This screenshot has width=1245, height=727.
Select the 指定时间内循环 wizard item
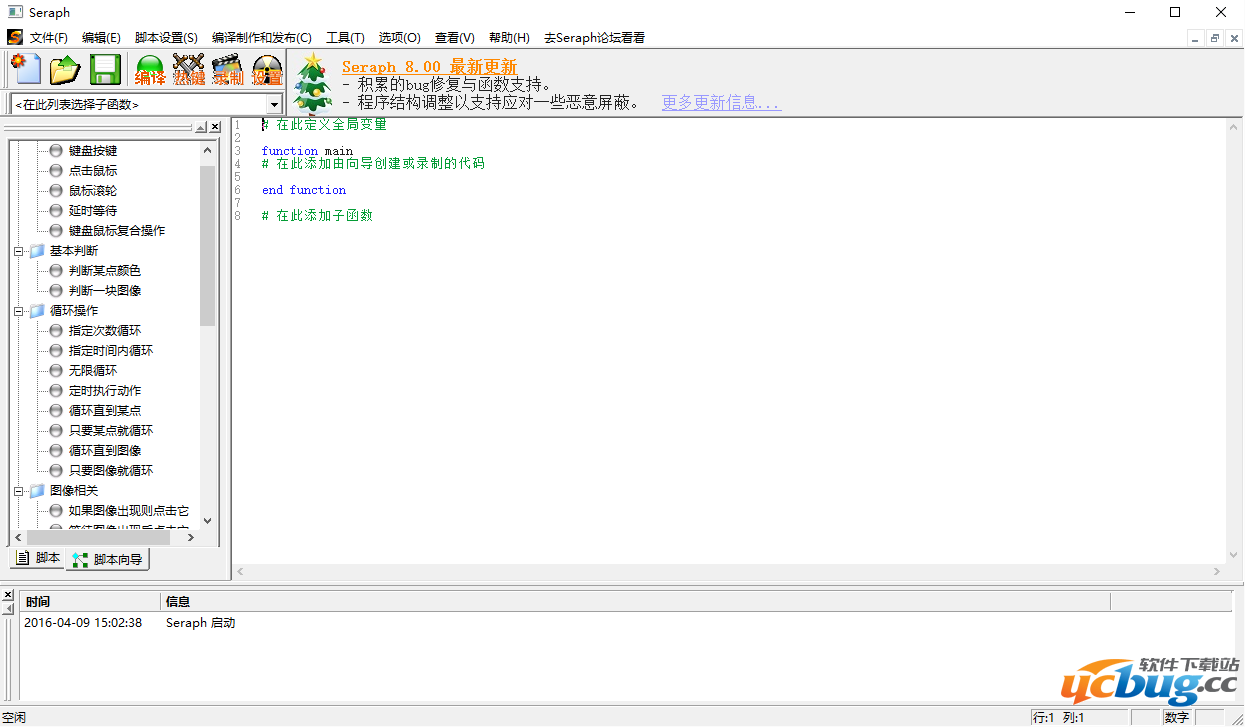click(111, 350)
